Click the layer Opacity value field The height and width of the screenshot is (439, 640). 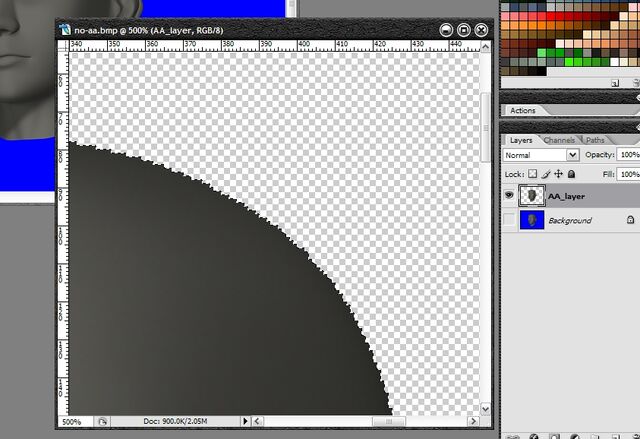tap(629, 155)
